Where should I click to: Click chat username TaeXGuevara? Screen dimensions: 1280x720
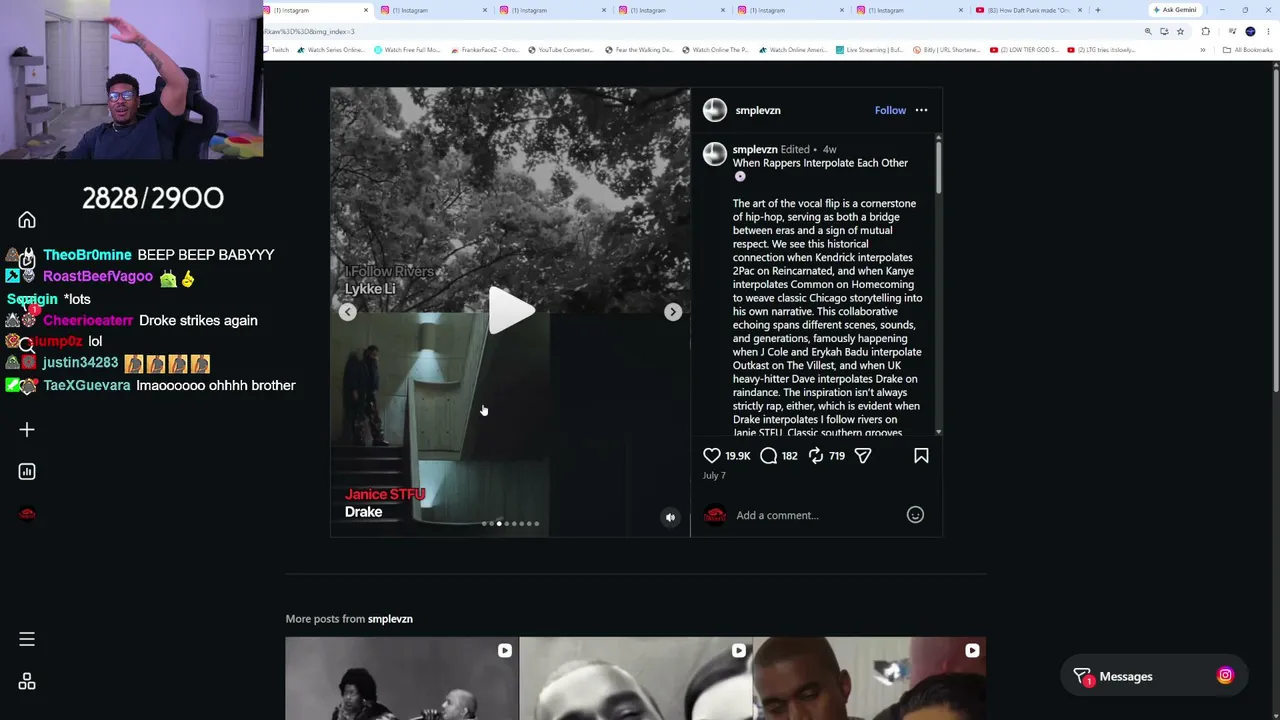[87, 385]
